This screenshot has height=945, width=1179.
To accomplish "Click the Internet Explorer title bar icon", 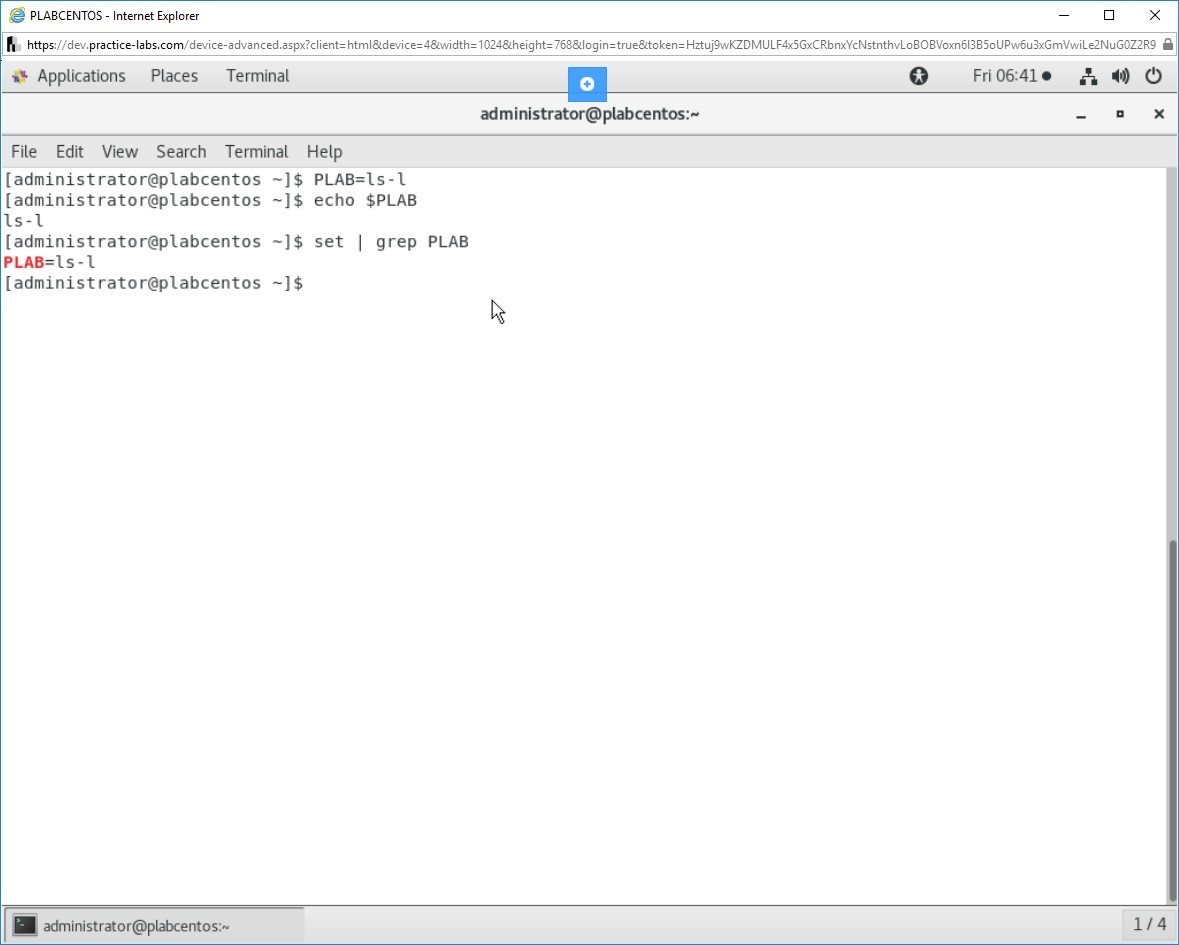I will coord(16,15).
